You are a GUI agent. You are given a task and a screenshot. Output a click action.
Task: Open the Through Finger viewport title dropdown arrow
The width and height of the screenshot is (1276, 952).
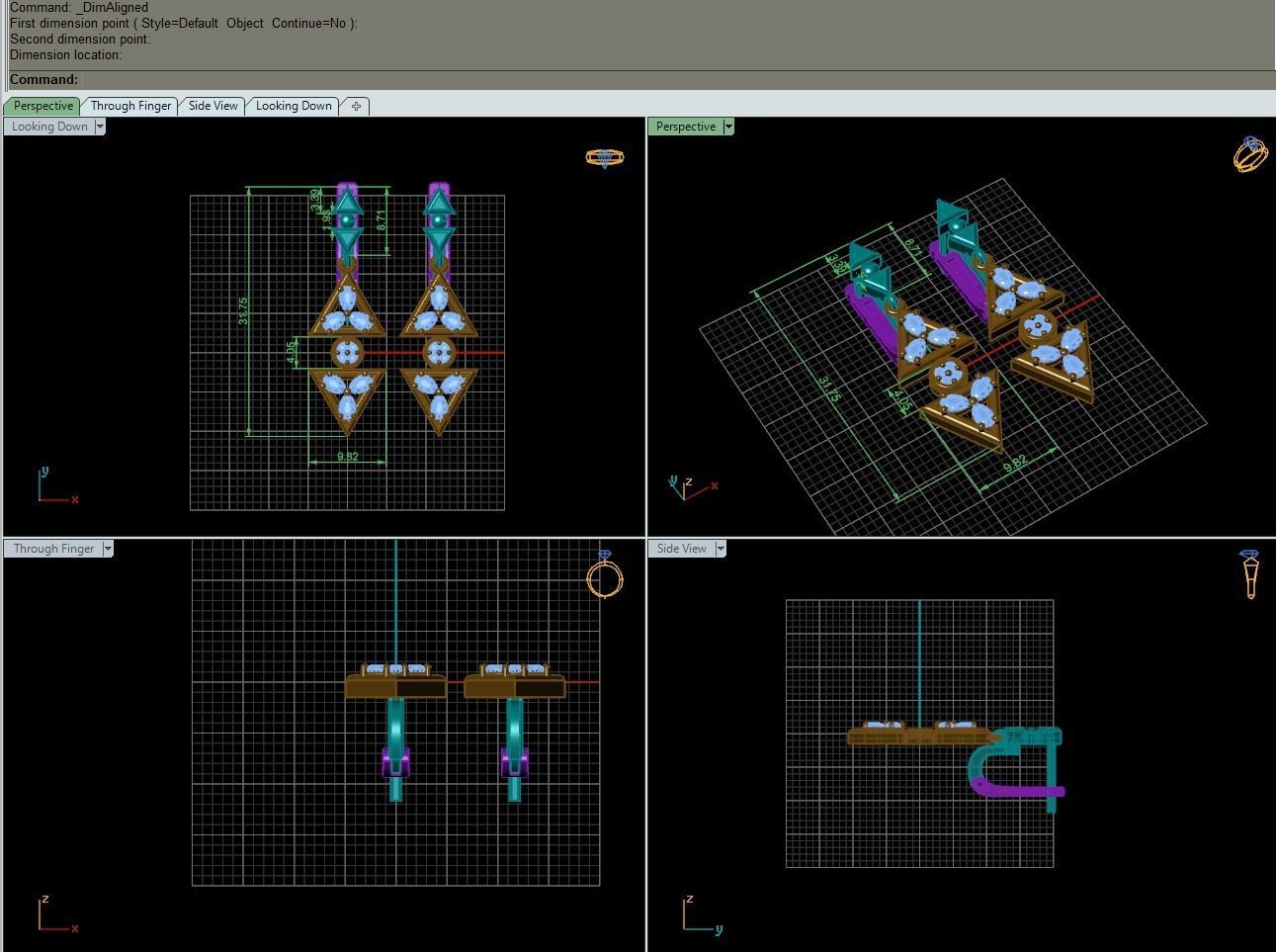tap(108, 549)
